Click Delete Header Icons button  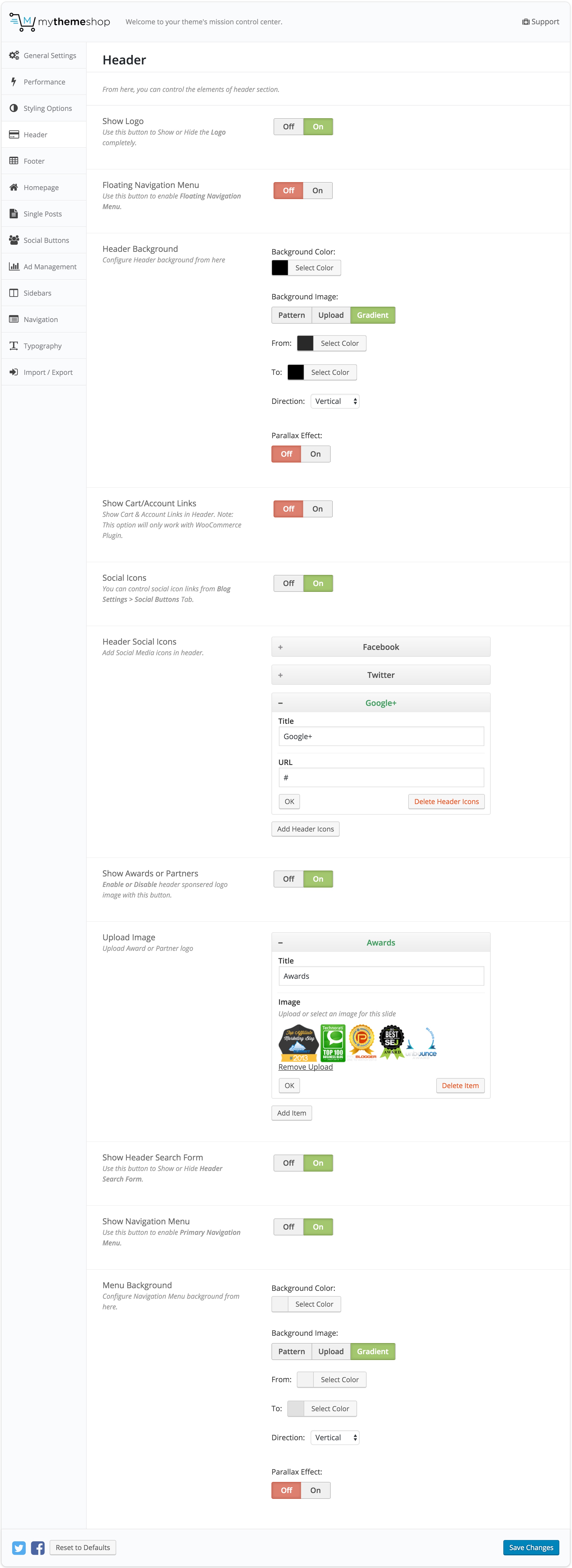pyautogui.click(x=447, y=802)
